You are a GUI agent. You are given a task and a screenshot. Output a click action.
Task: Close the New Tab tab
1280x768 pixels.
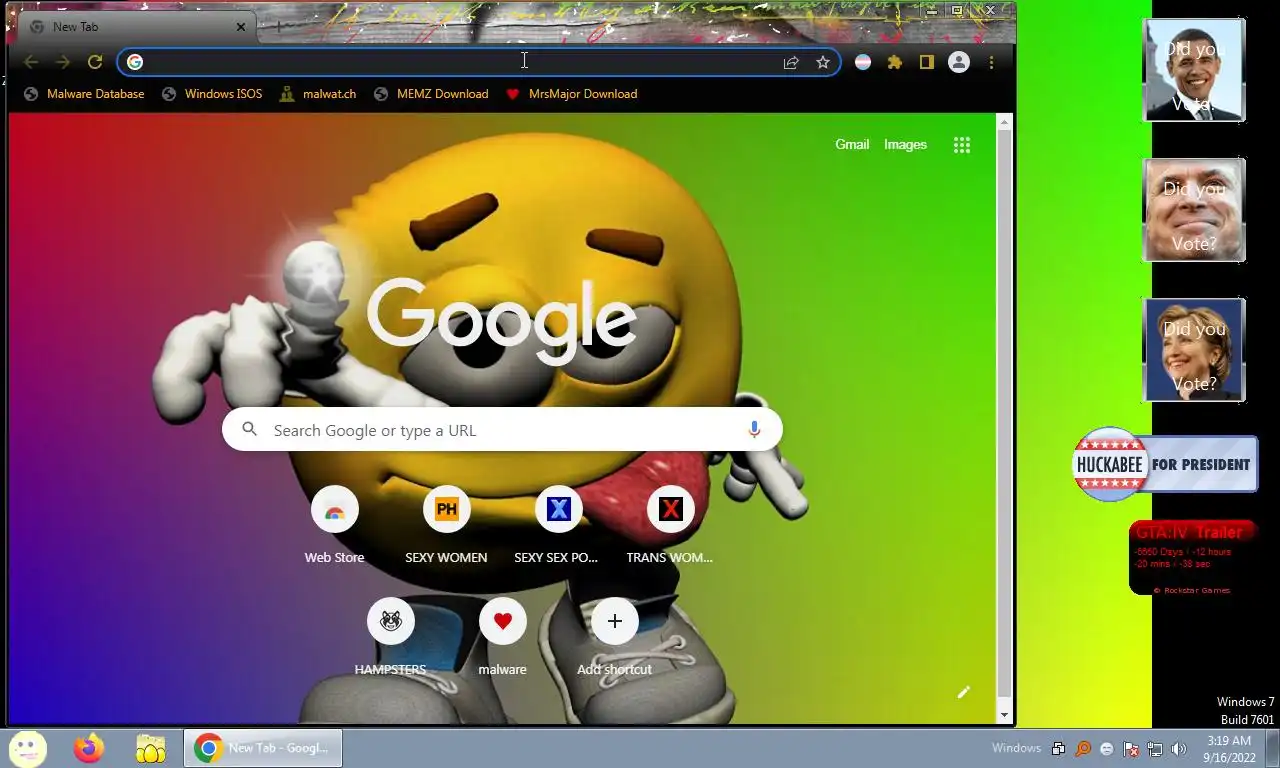(x=241, y=27)
